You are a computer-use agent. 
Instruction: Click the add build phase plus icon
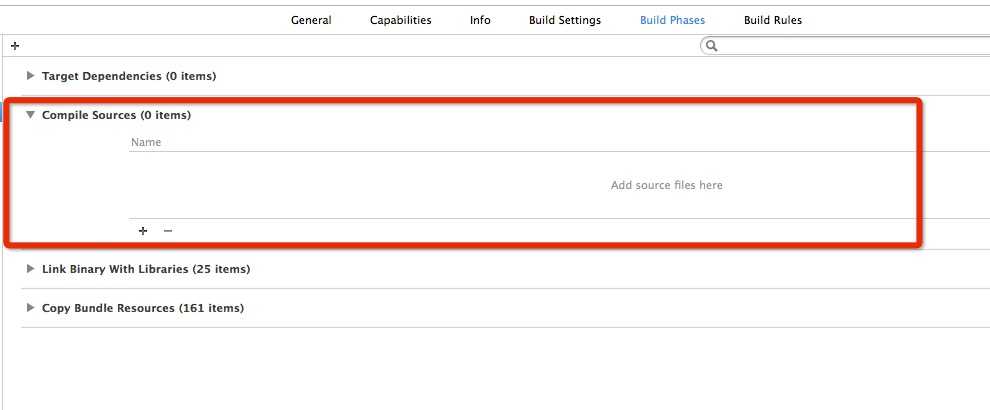click(15, 46)
